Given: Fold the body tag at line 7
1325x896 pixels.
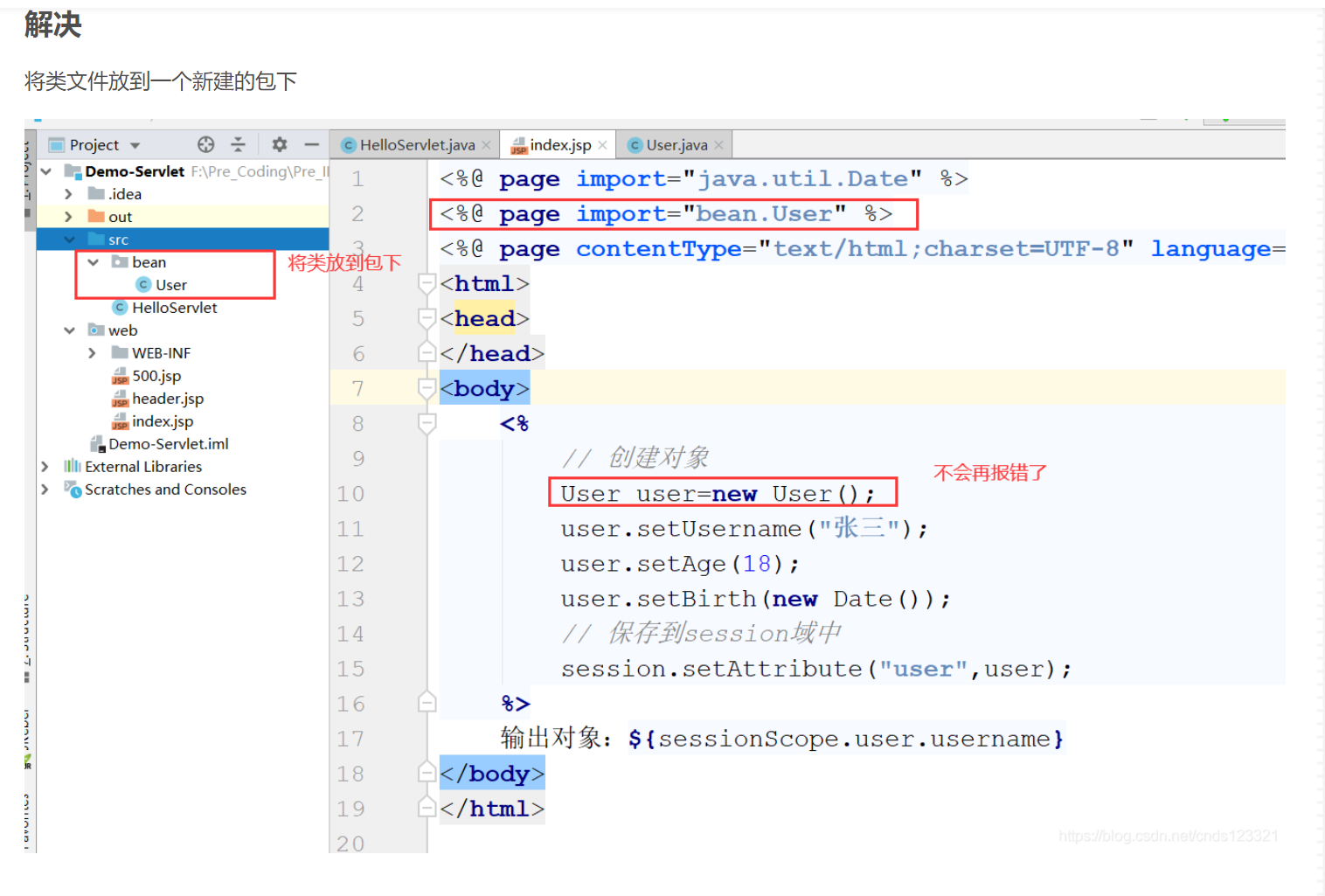Looking at the screenshot, I should tap(427, 388).
